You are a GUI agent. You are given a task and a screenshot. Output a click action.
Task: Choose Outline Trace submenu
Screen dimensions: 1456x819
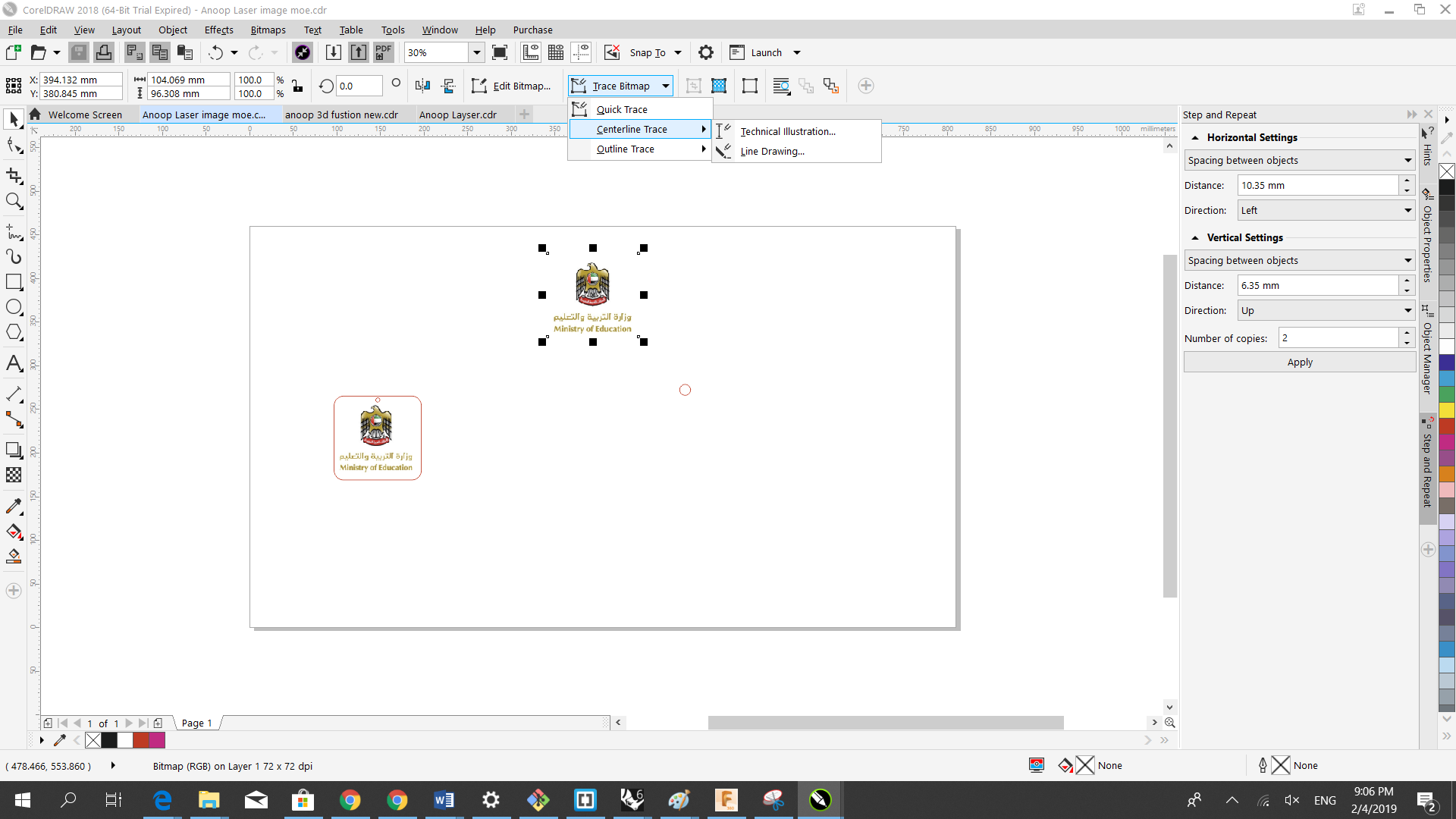[641, 149]
